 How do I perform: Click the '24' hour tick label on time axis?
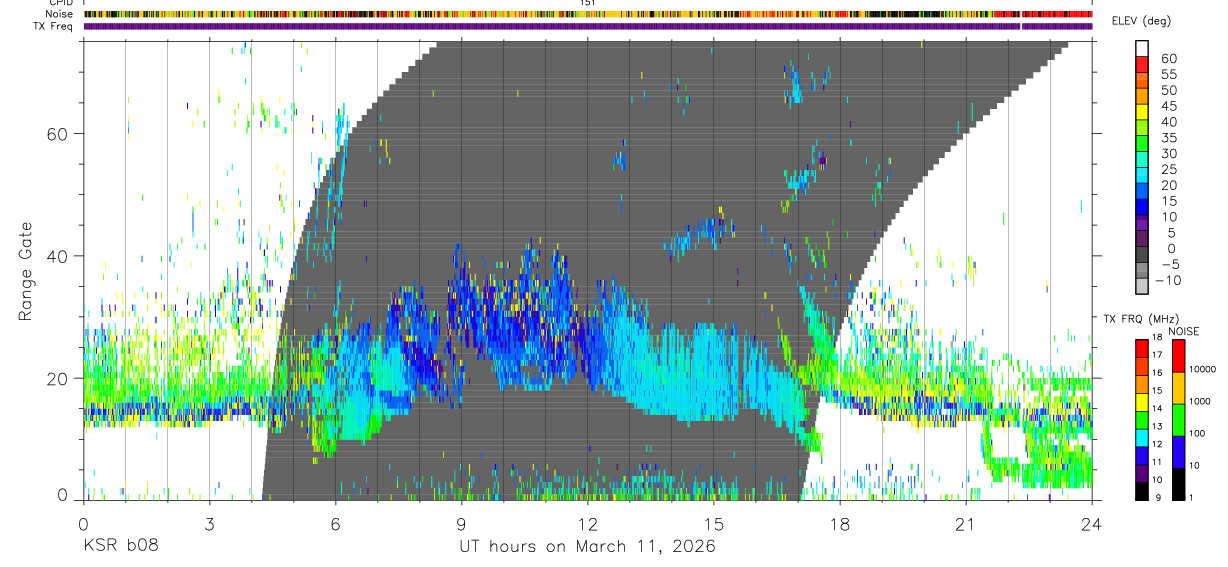pos(1092,524)
